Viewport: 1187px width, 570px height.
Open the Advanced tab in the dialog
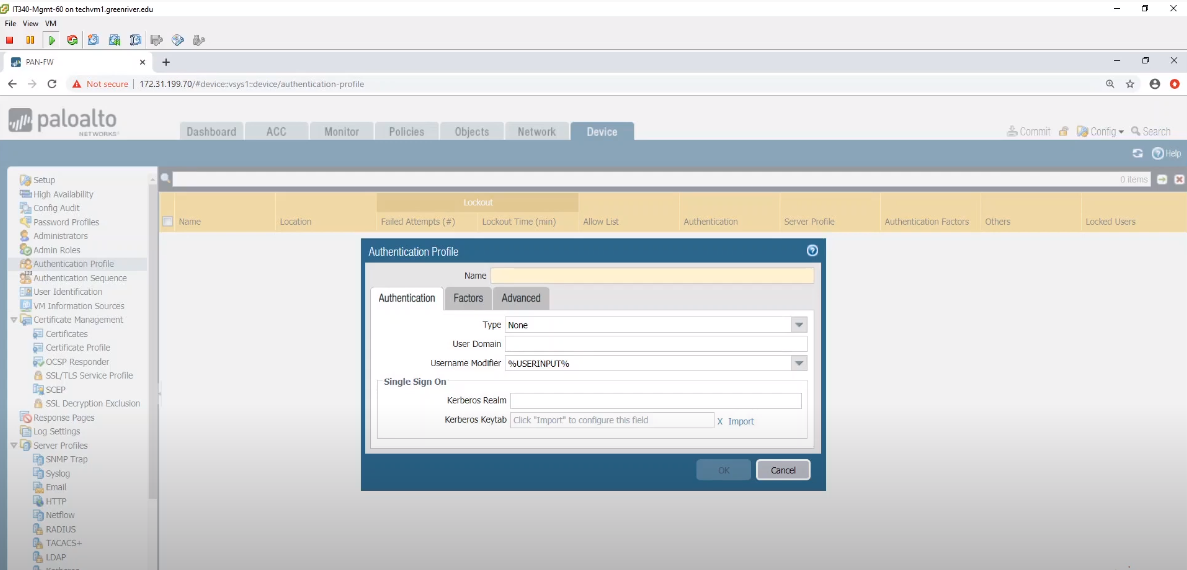click(521, 298)
